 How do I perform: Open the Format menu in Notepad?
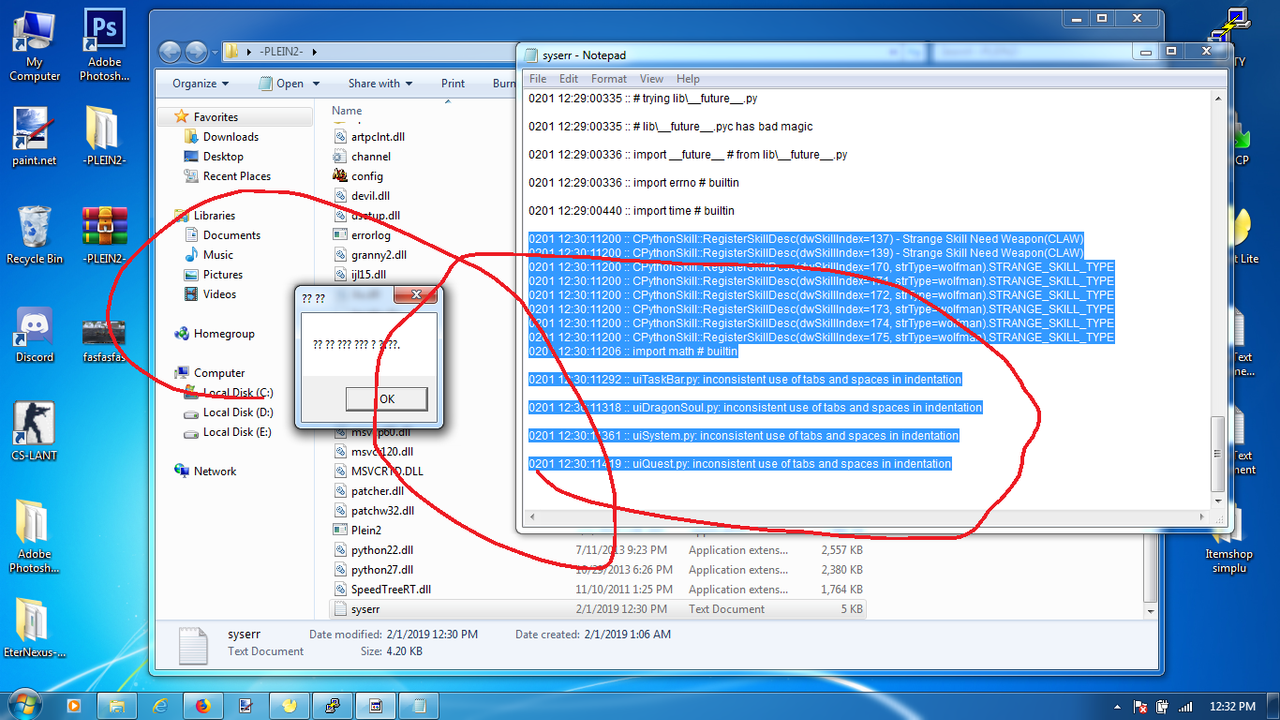click(609, 79)
